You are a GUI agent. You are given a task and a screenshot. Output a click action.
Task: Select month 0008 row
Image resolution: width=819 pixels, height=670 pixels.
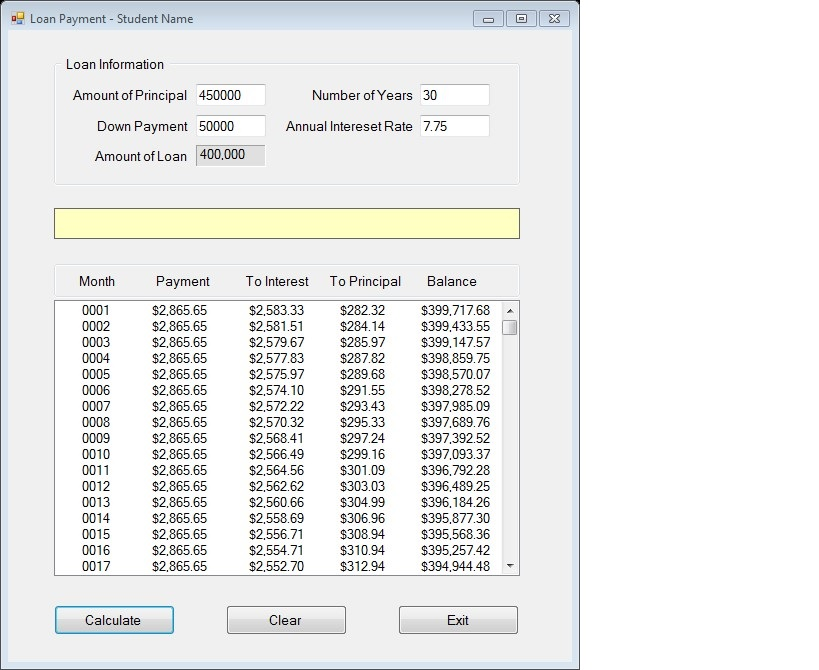pyautogui.click(x=278, y=422)
